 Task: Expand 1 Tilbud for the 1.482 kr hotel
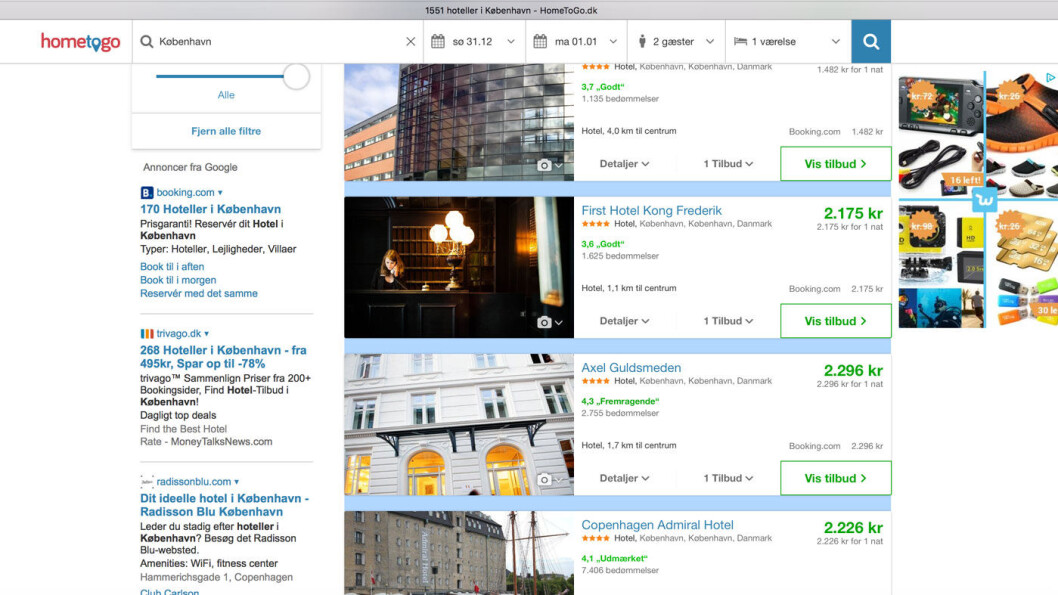(728, 164)
